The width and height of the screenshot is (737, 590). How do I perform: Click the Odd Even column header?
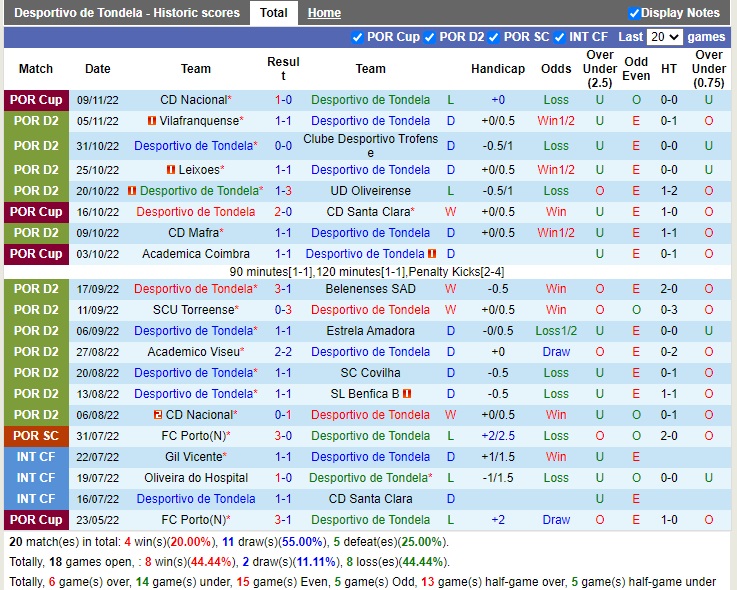[x=636, y=69]
